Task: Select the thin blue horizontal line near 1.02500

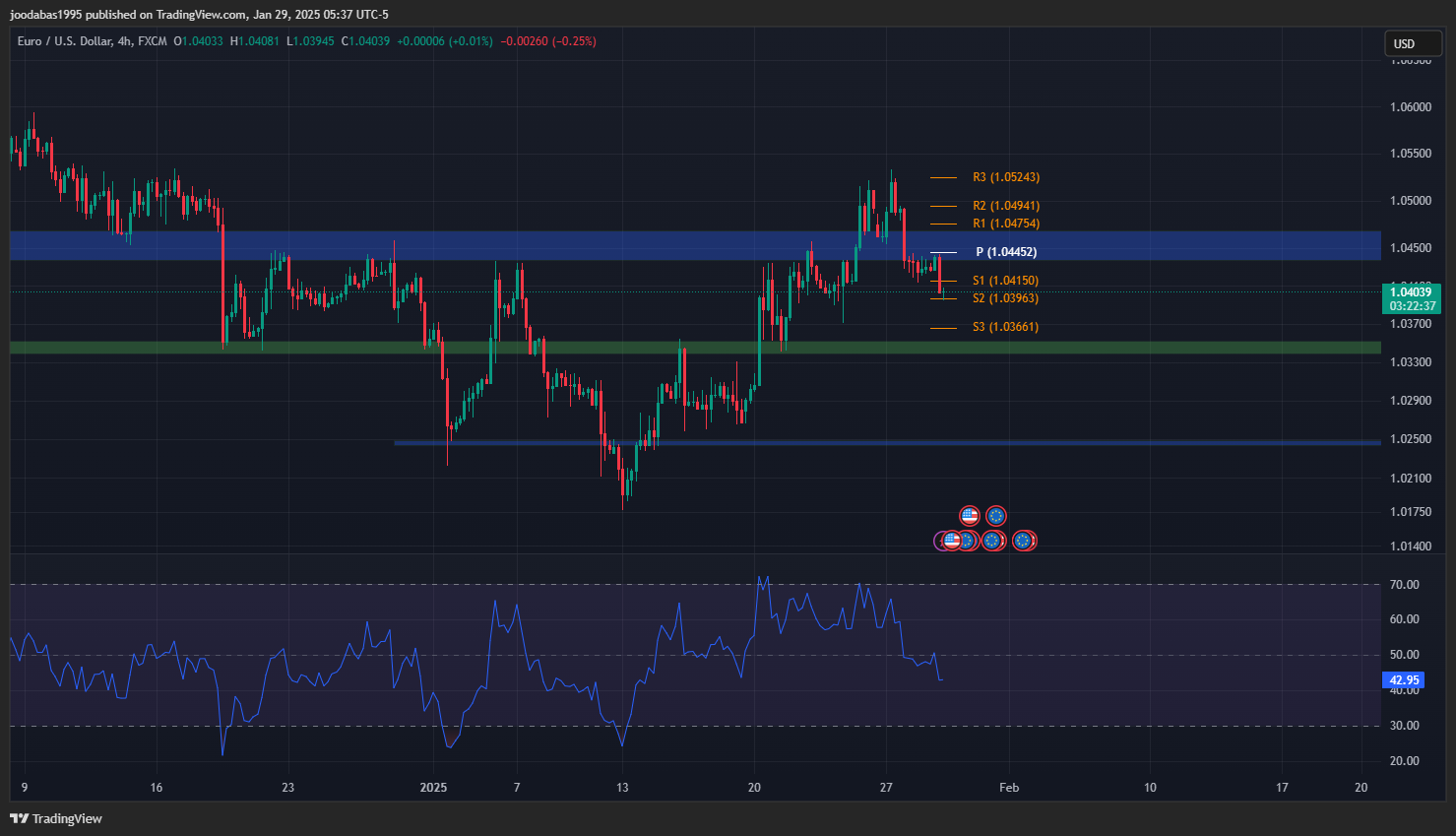Action: 886,443
